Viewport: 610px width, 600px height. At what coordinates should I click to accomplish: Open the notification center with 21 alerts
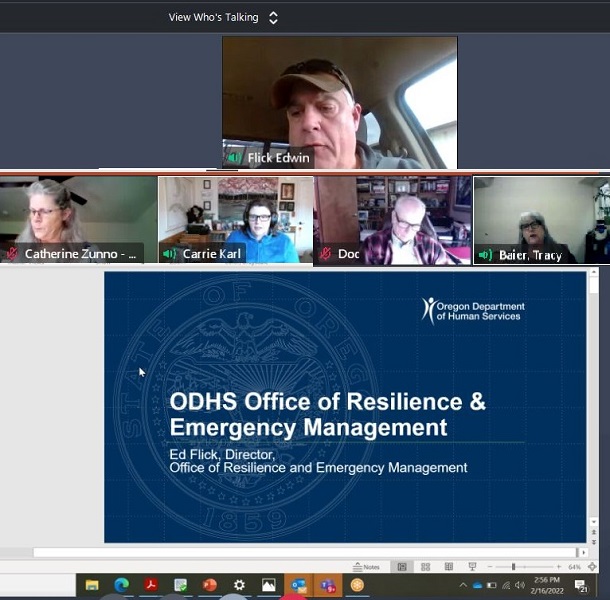click(581, 586)
